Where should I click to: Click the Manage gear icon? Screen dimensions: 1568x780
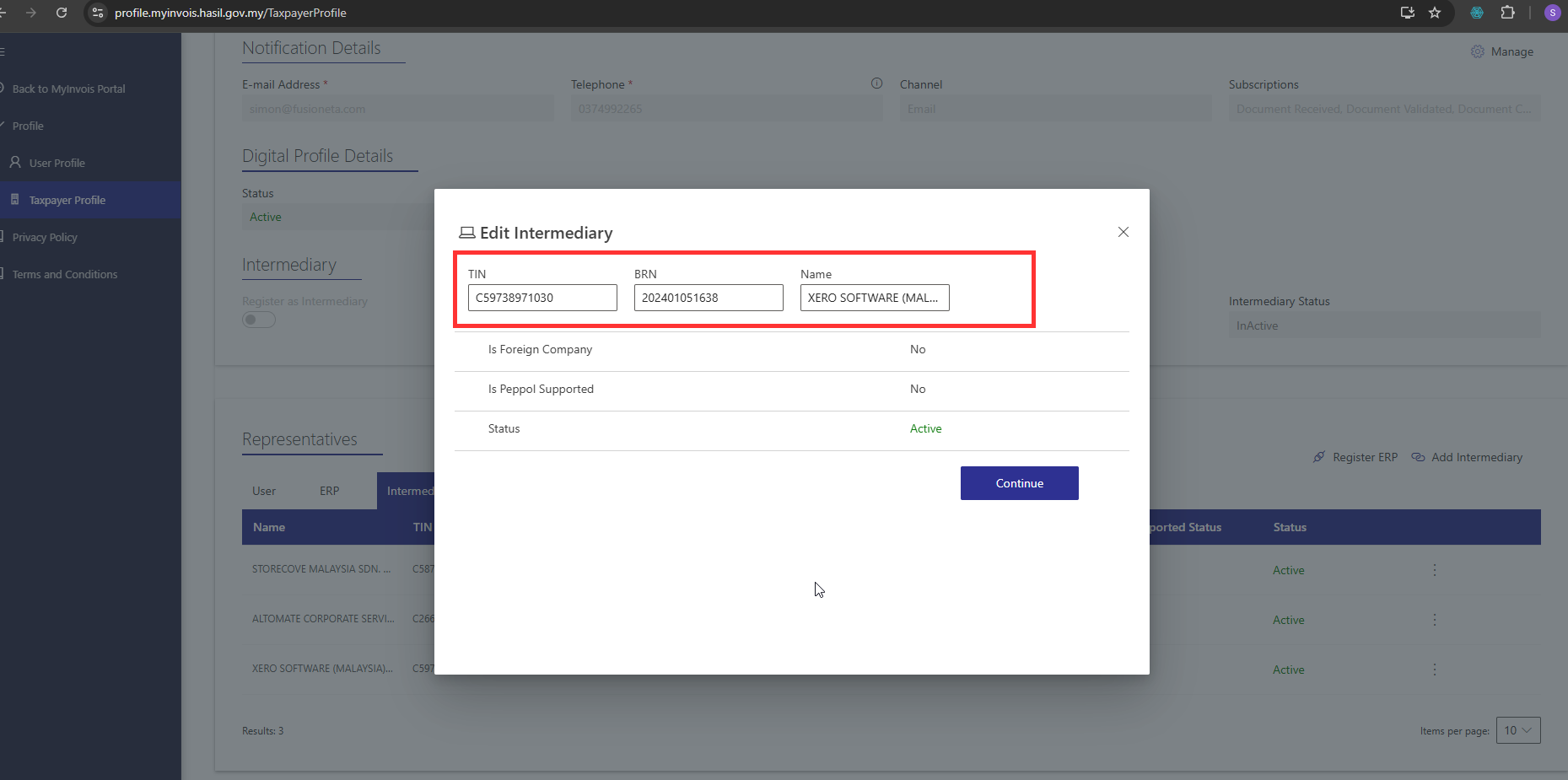coord(1478,51)
